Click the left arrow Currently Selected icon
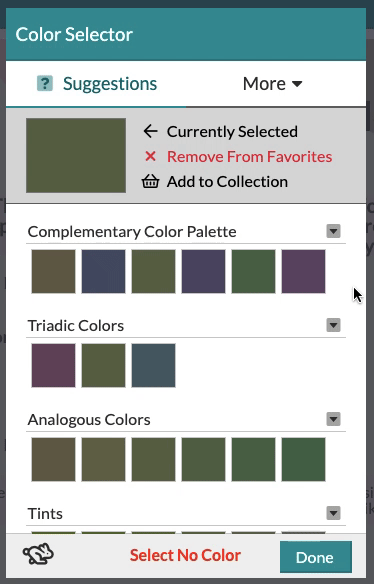Screen dimensions: 374x584 coord(150,131)
